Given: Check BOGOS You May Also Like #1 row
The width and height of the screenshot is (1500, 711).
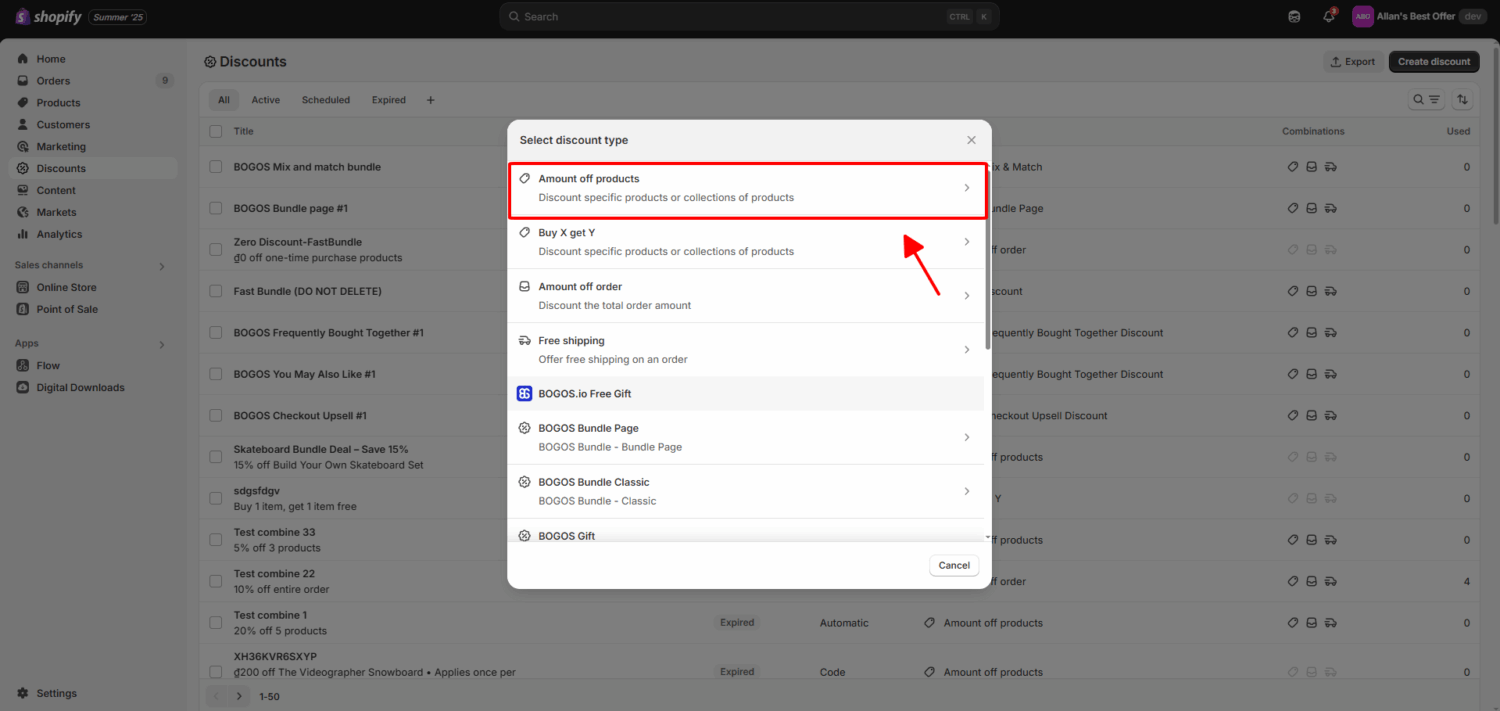Looking at the screenshot, I should tap(216, 374).
